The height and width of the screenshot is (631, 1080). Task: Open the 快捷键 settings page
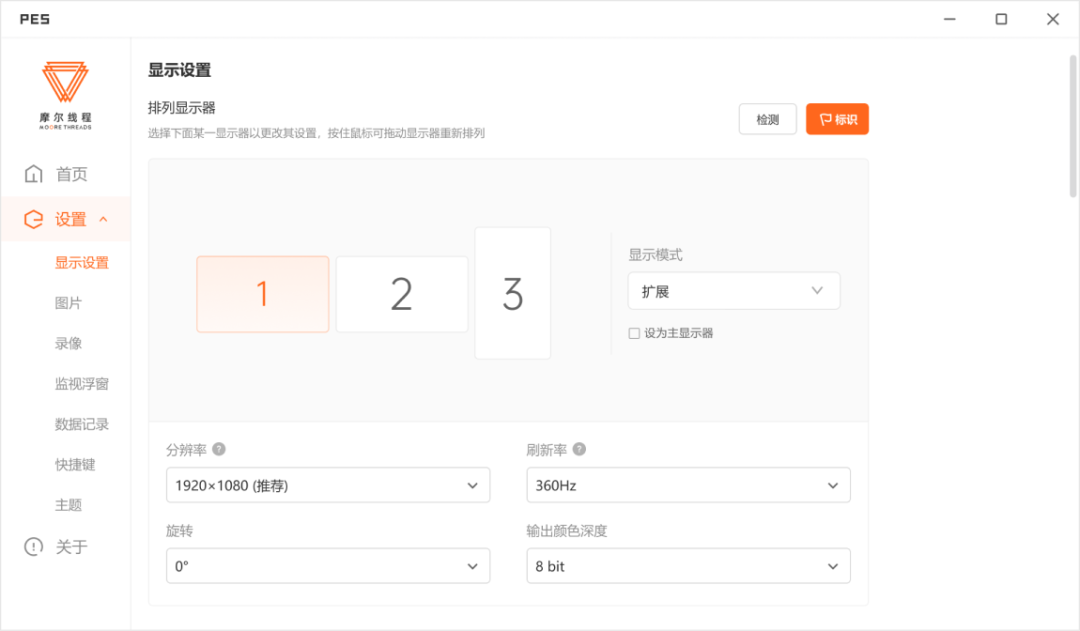[75, 464]
